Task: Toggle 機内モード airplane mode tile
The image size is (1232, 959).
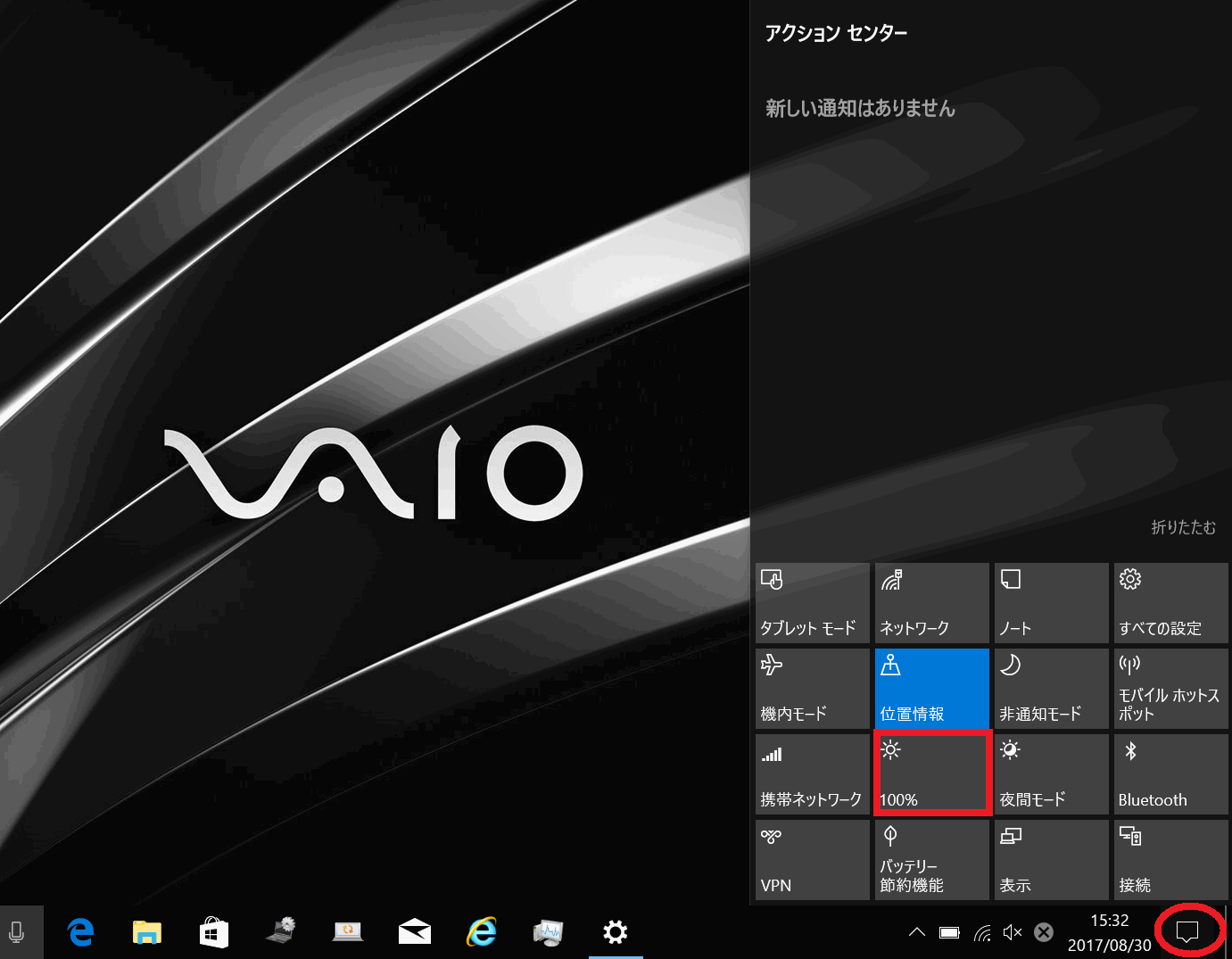Action: 812,689
